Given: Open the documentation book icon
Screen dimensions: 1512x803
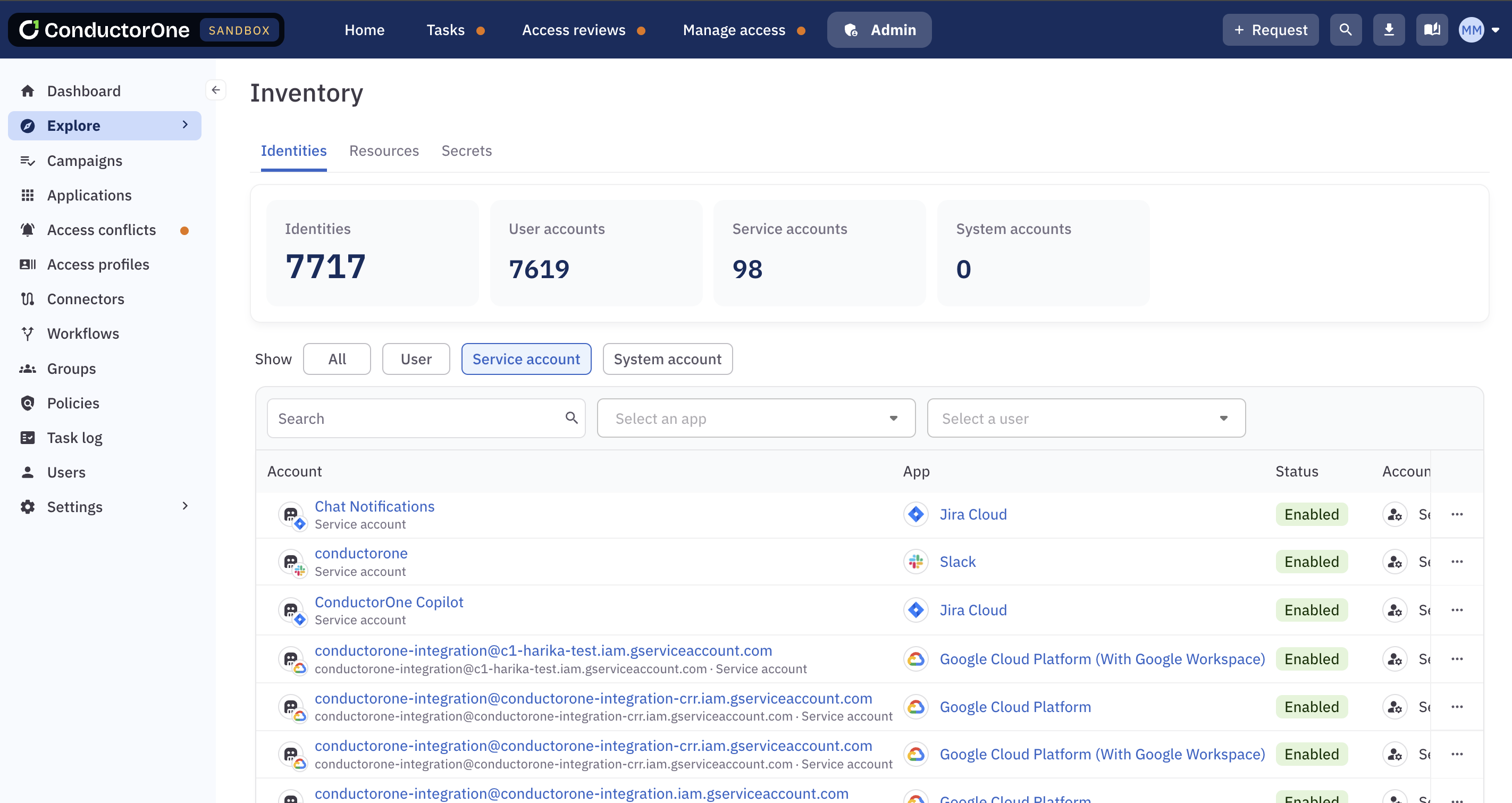Looking at the screenshot, I should point(1432,29).
